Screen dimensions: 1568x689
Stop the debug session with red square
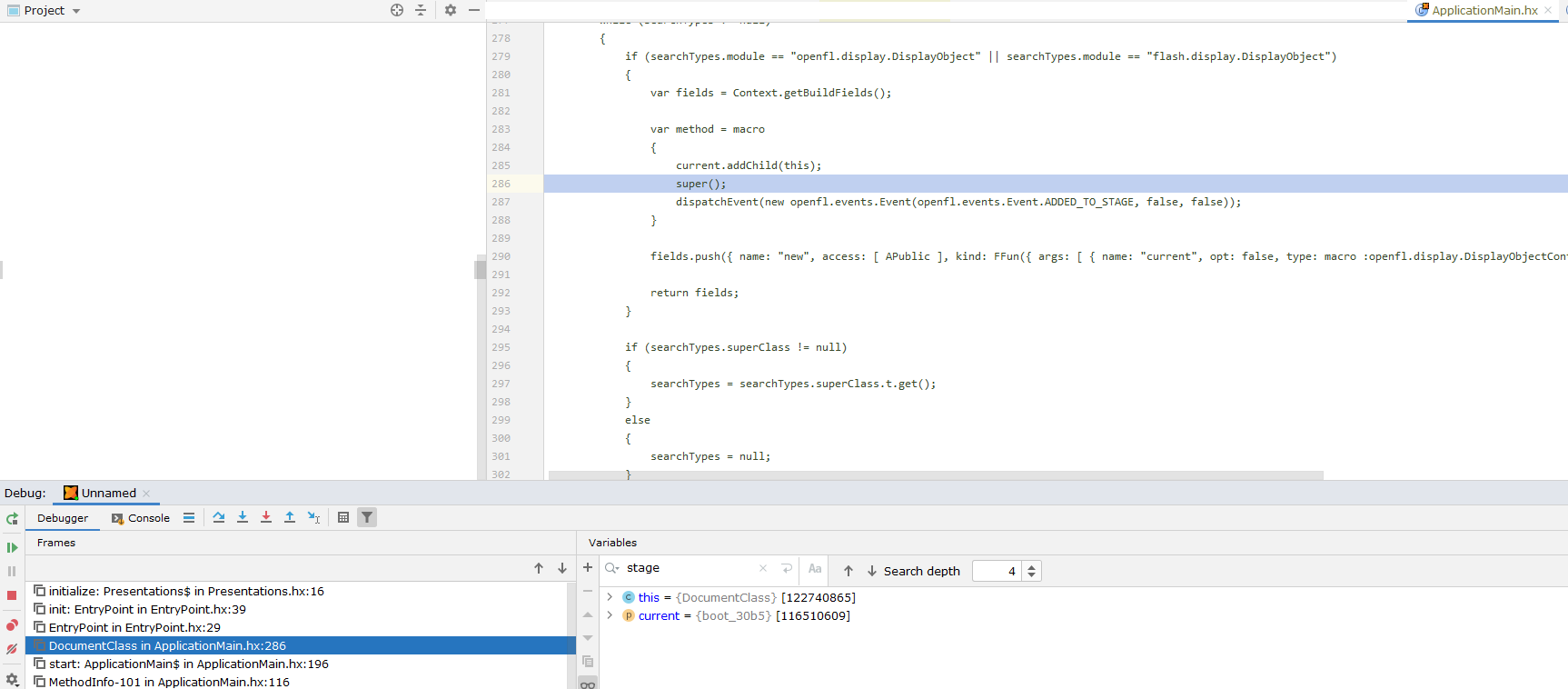(12, 595)
